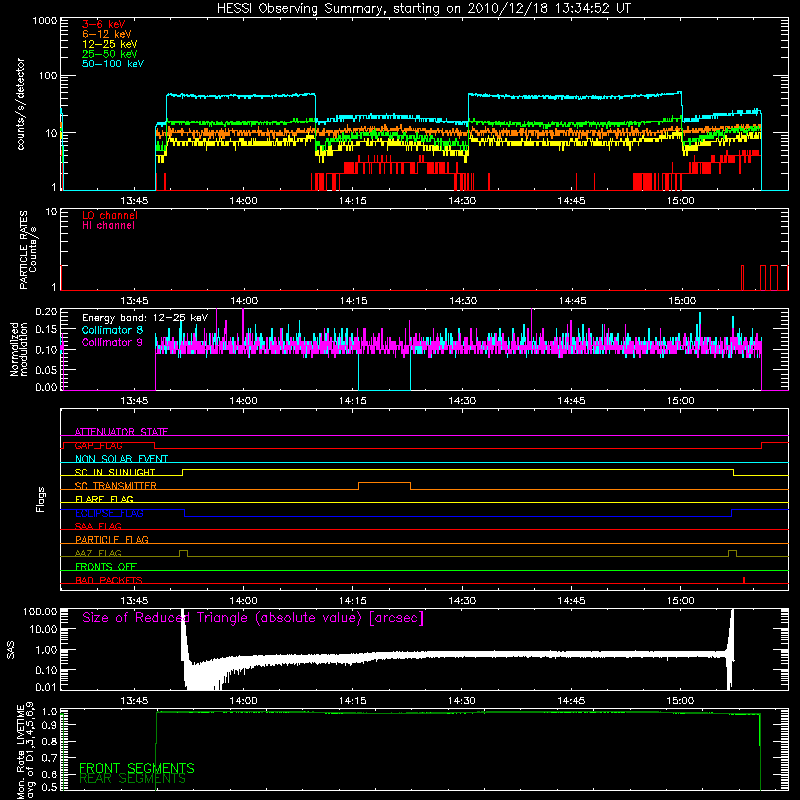Click the FRONT SEGMENTS legend label
The height and width of the screenshot is (800, 800).
pyautogui.click(x=137, y=768)
